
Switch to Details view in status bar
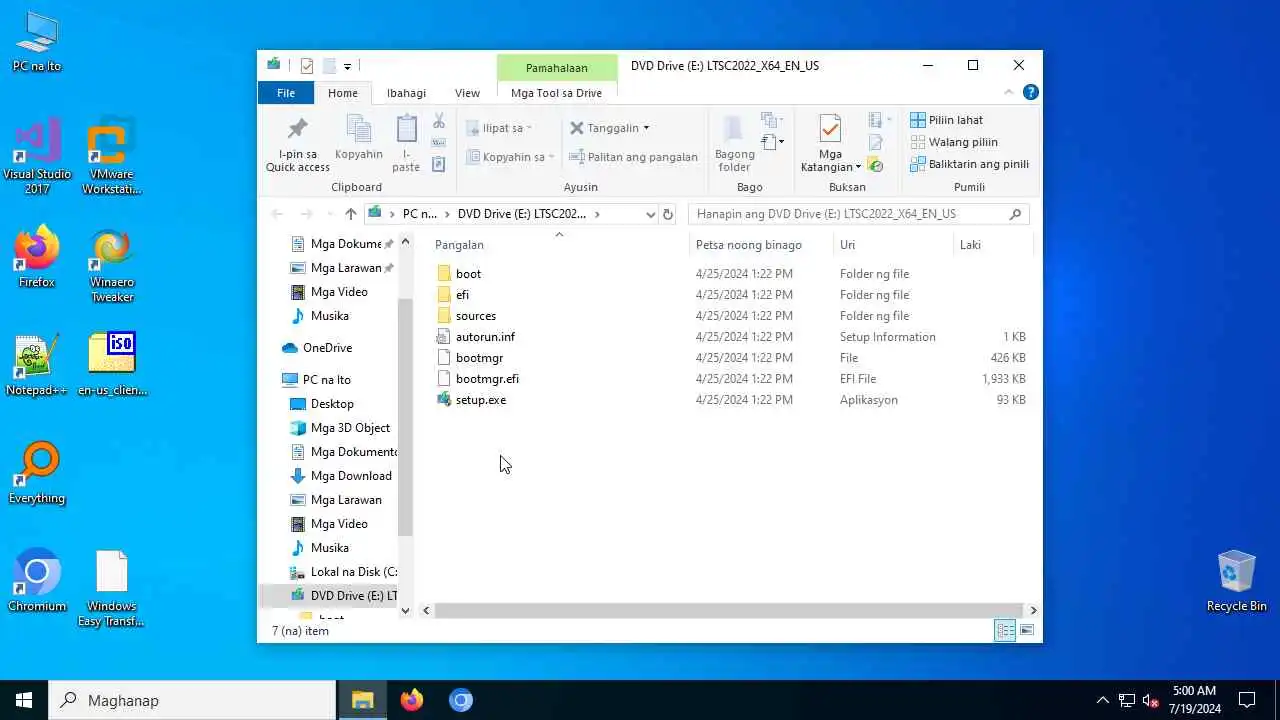click(1005, 630)
